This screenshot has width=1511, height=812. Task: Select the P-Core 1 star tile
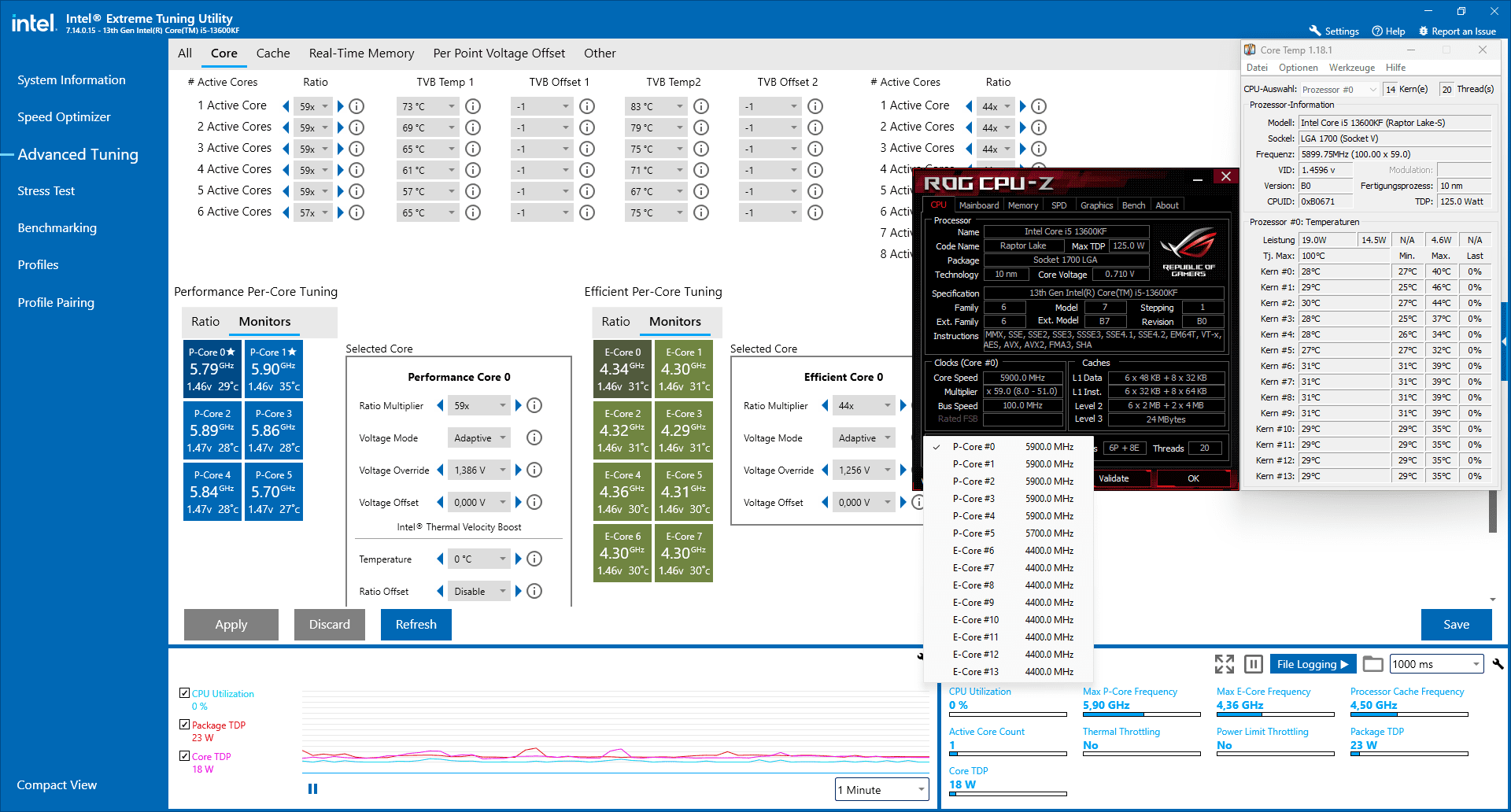(x=274, y=369)
